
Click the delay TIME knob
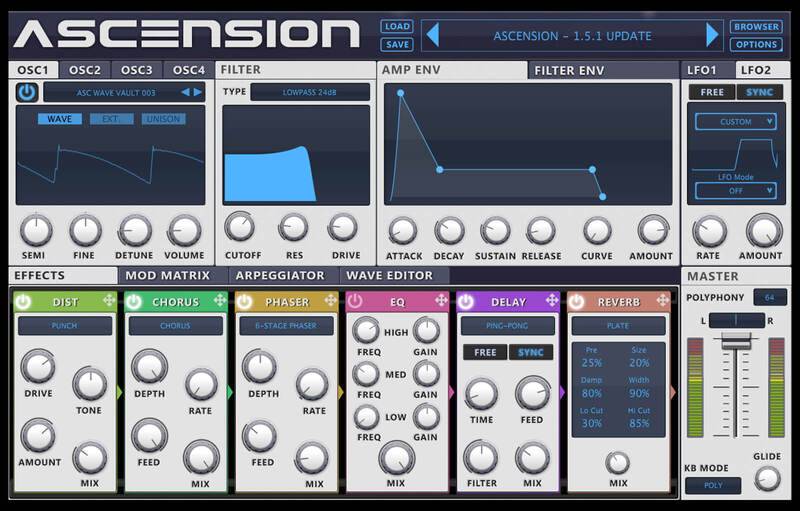(x=481, y=394)
